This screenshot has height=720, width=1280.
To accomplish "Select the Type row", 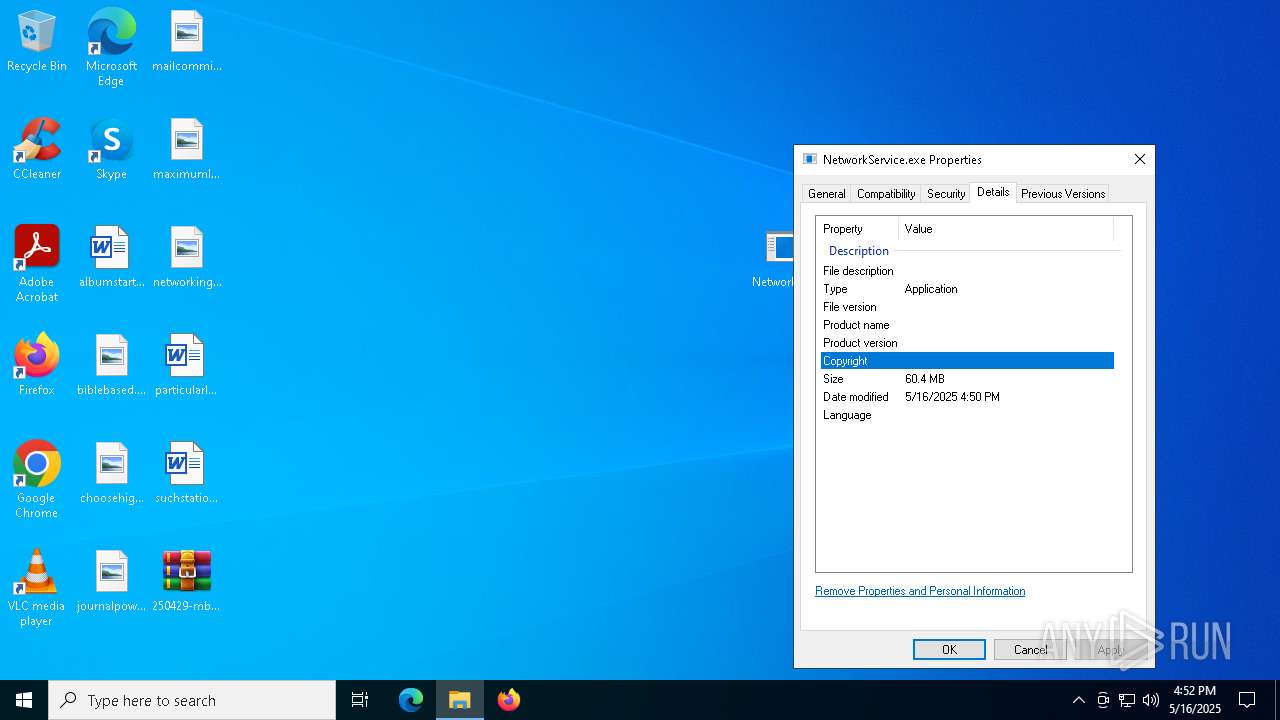I will (967, 289).
